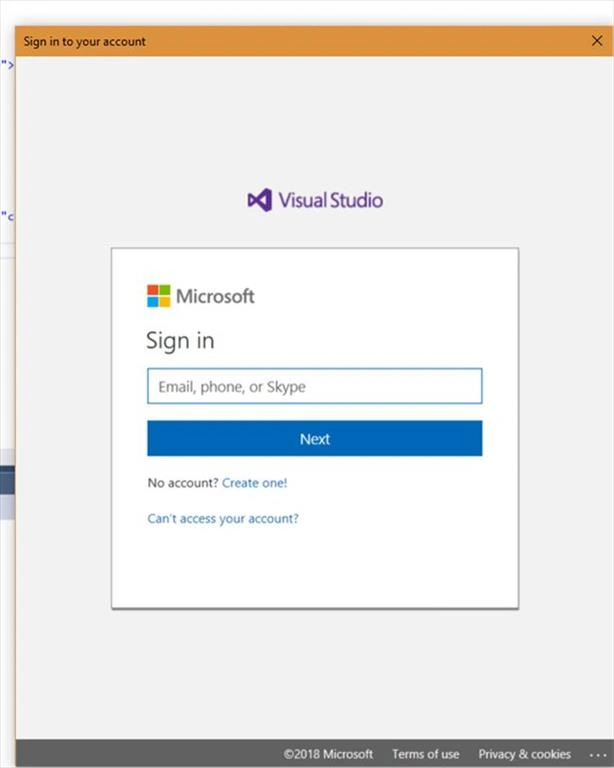Click Can't access your account? link

223,518
